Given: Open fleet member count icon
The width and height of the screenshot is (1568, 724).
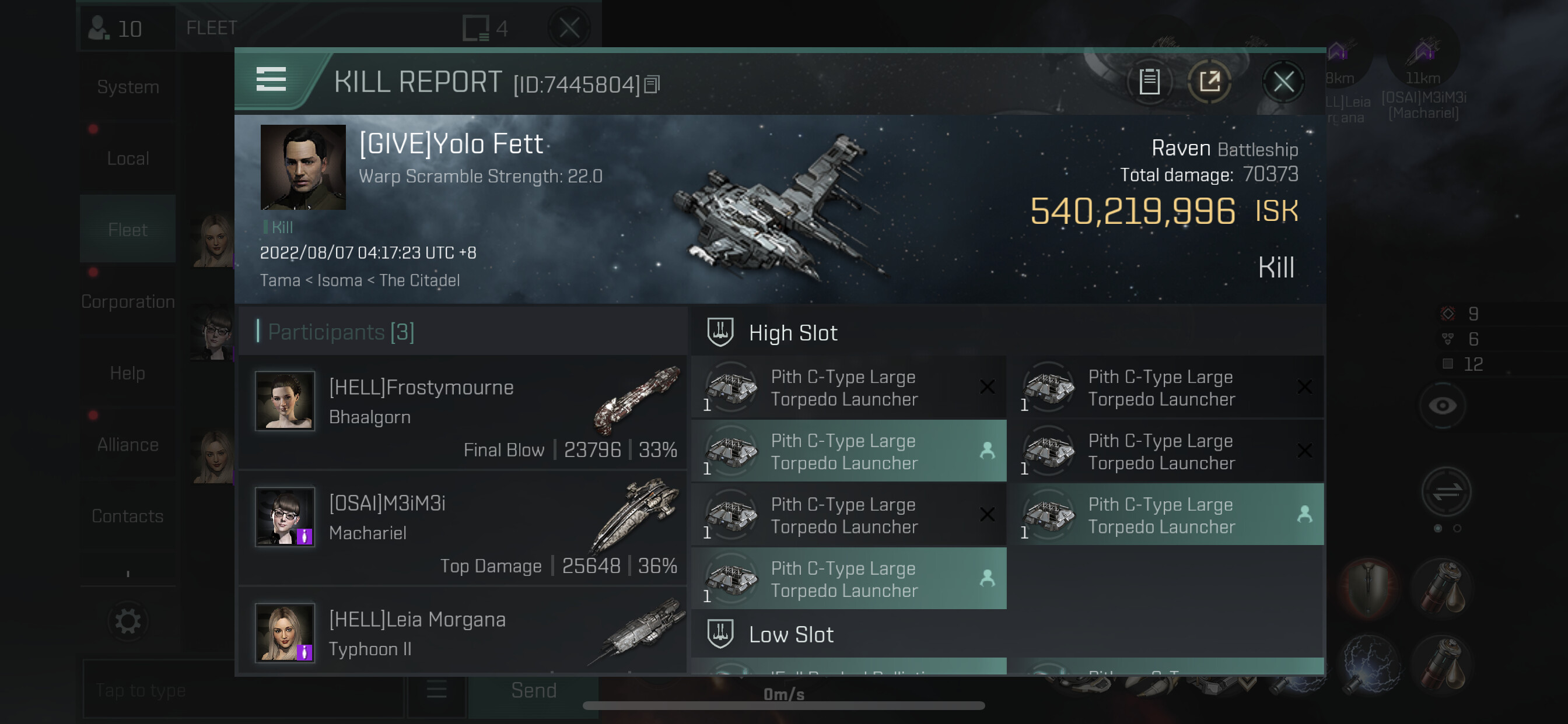Looking at the screenshot, I should 116,29.
